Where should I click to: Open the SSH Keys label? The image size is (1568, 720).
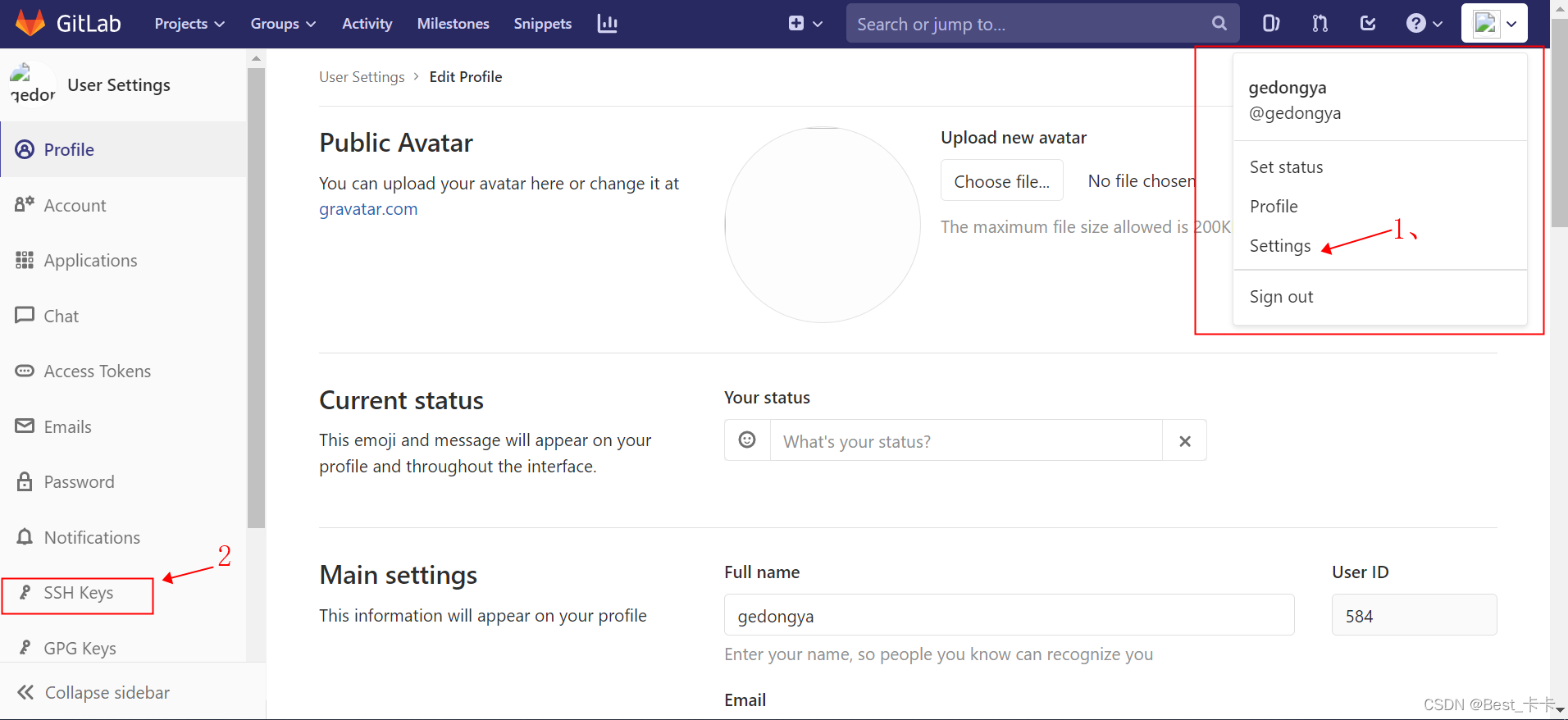(79, 593)
